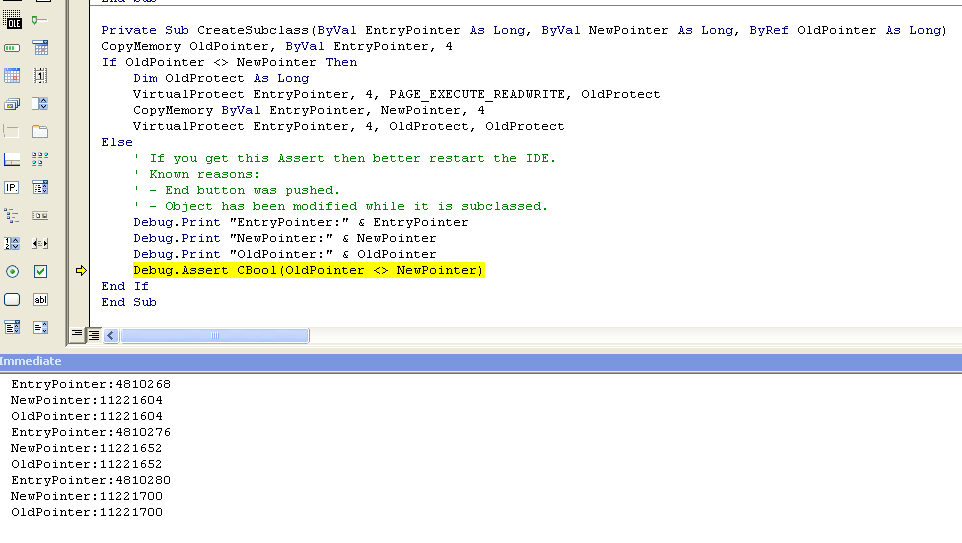Click the 'Dim OldProtect As Long' line

point(221,78)
